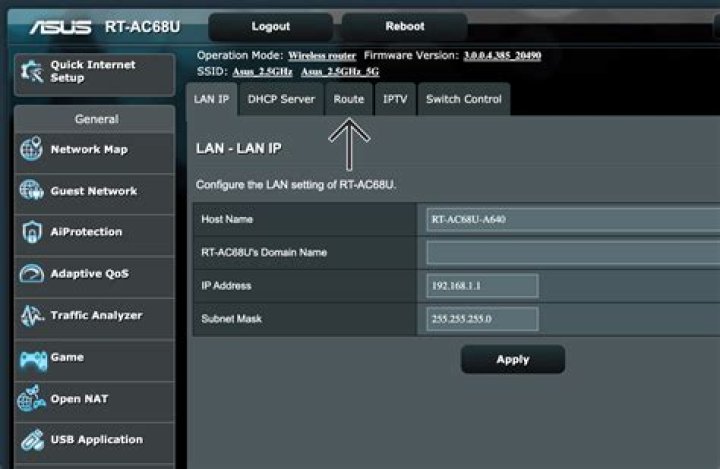Click the Configure the LAN setting description
Image resolution: width=720 pixels, height=469 pixels.
point(296,185)
